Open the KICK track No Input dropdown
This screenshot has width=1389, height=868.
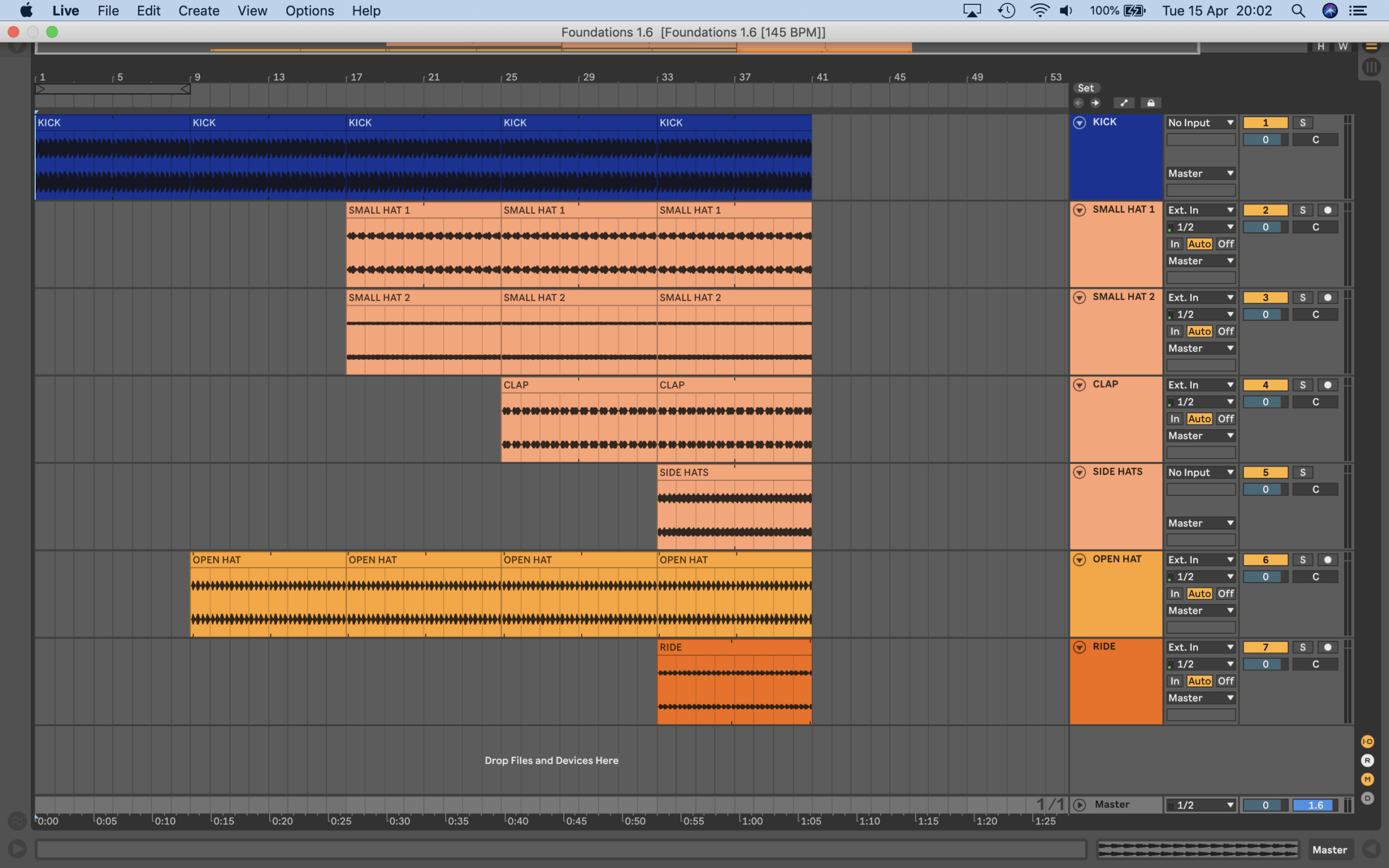click(1200, 123)
